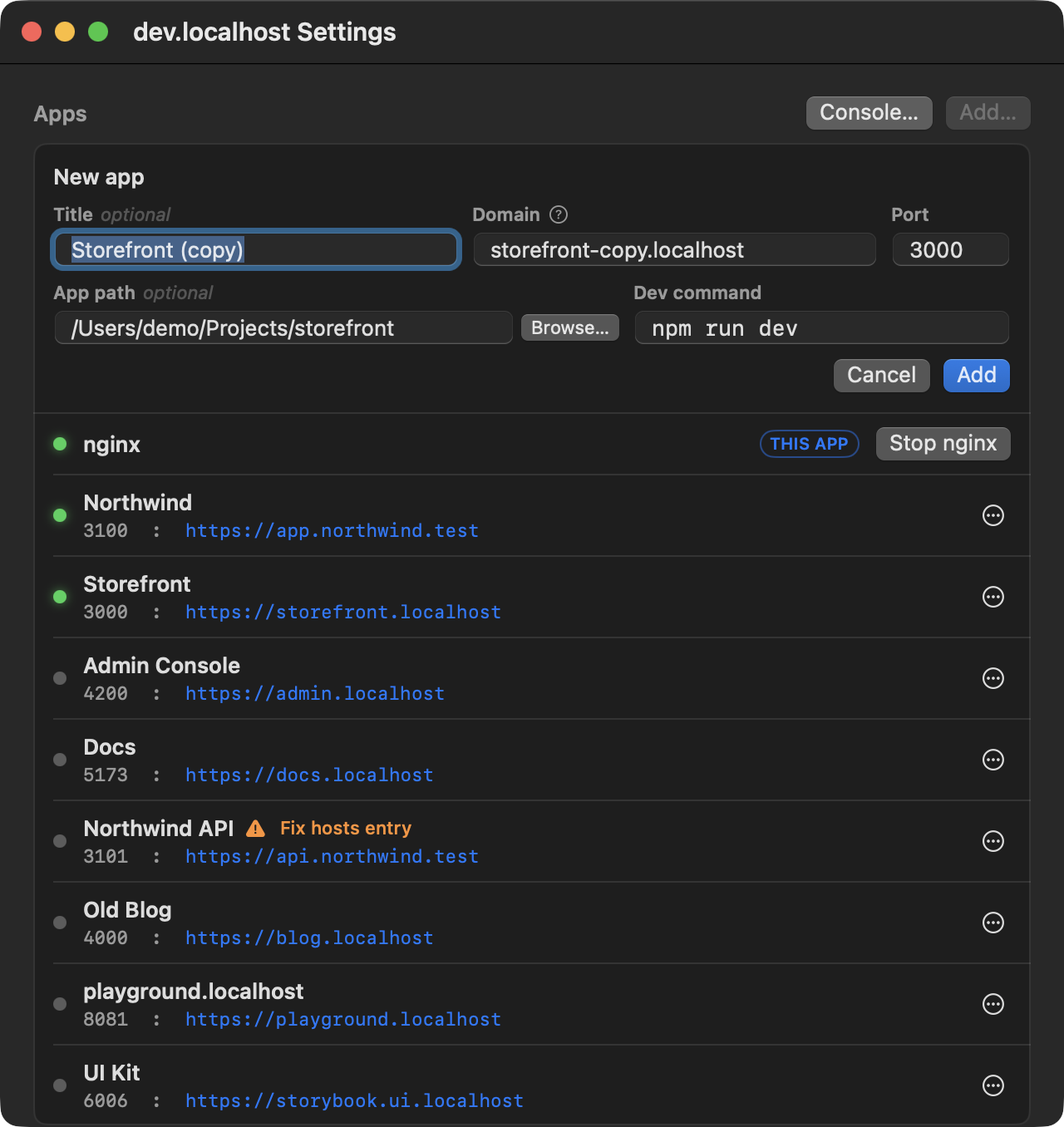This screenshot has width=1064, height=1127.
Task: Open the more options menu for Northwind
Action: pyautogui.click(x=993, y=515)
